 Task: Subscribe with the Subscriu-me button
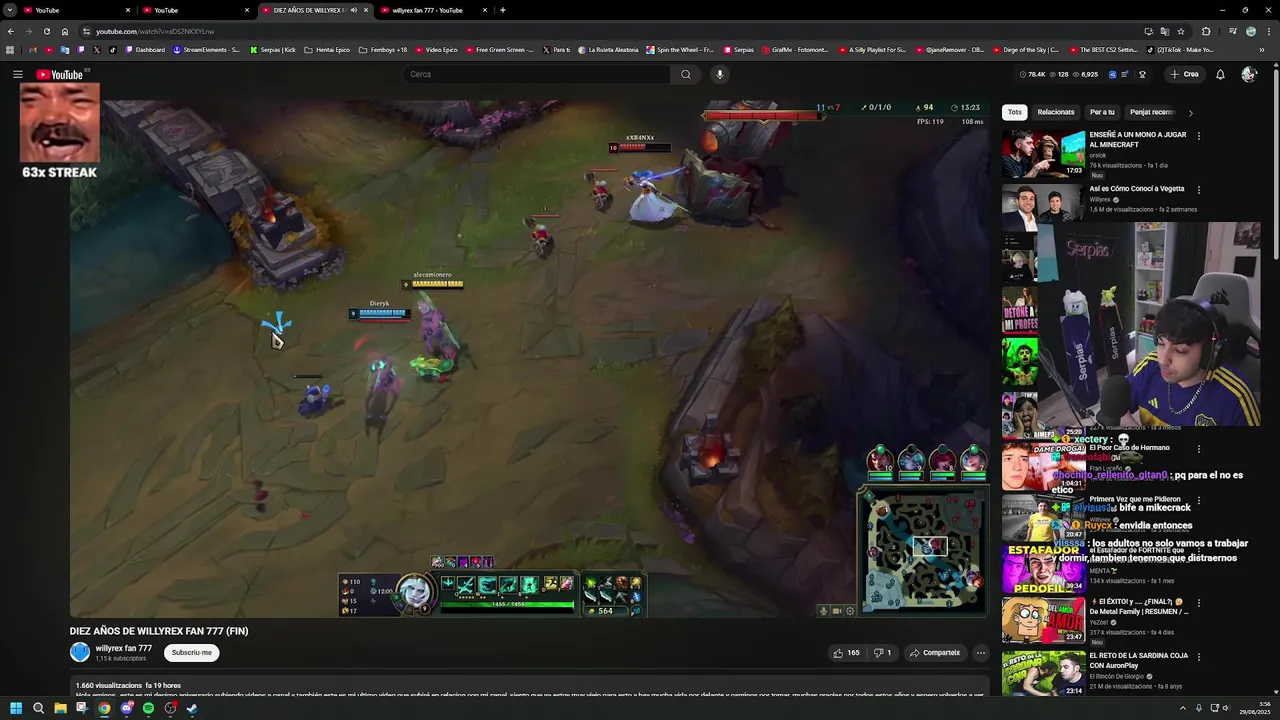coord(191,653)
